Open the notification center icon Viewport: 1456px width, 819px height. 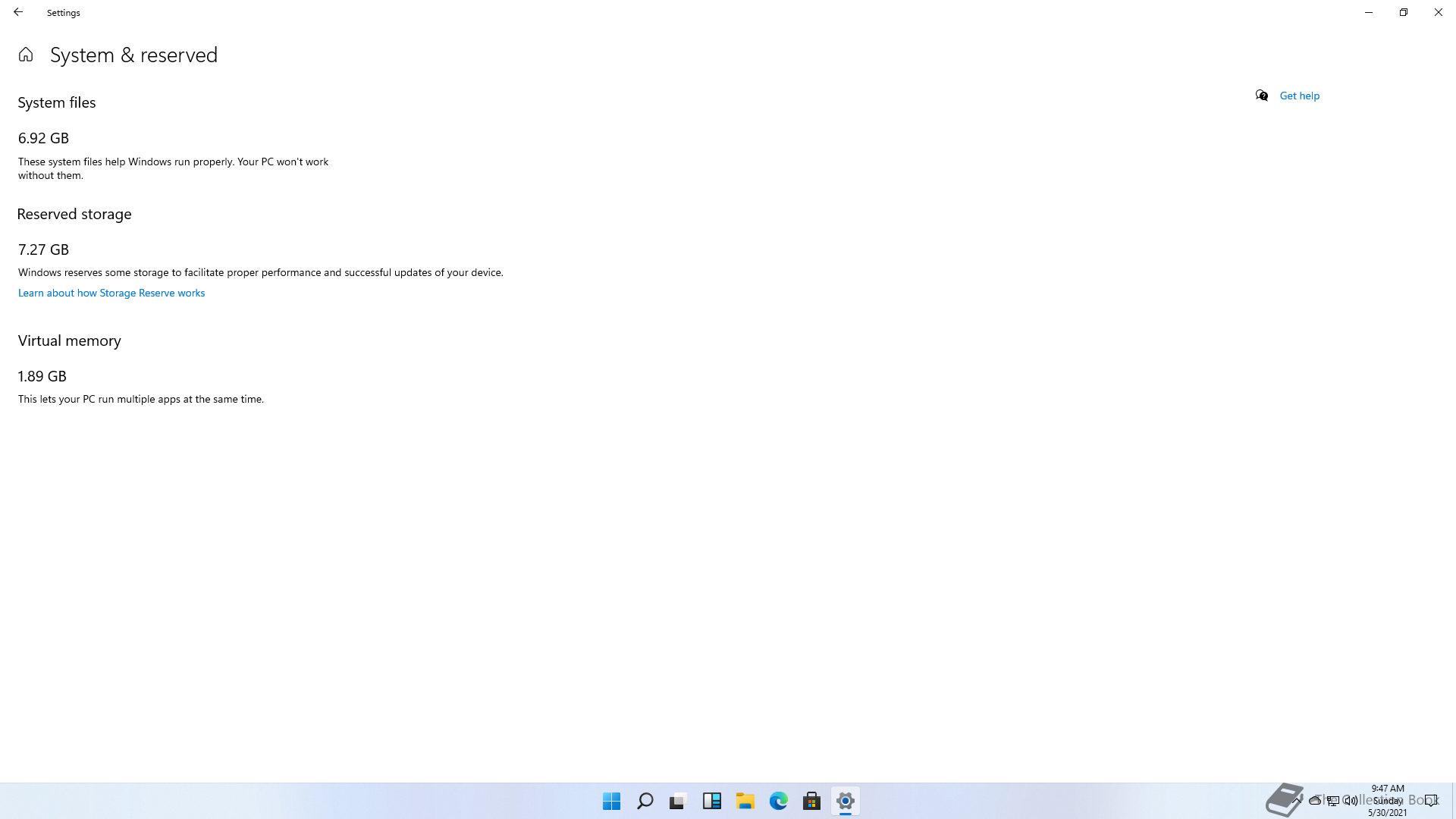pyautogui.click(x=1430, y=800)
